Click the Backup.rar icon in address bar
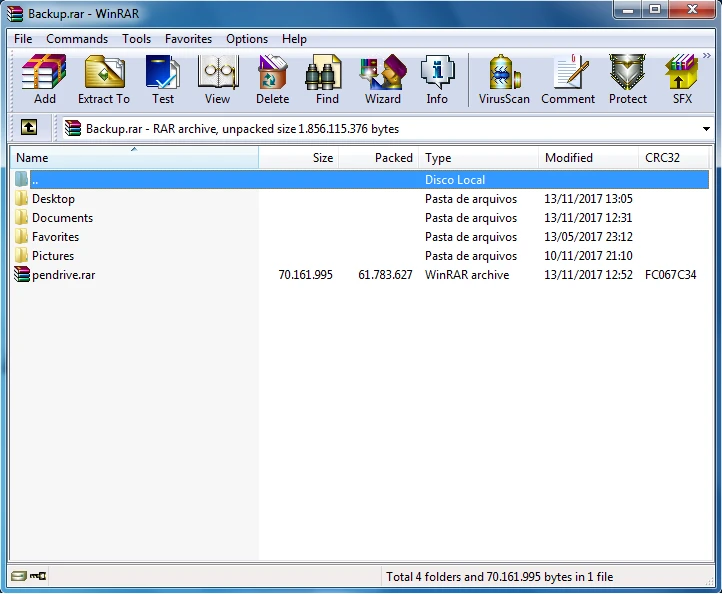This screenshot has height=594, width=722. coord(72,128)
